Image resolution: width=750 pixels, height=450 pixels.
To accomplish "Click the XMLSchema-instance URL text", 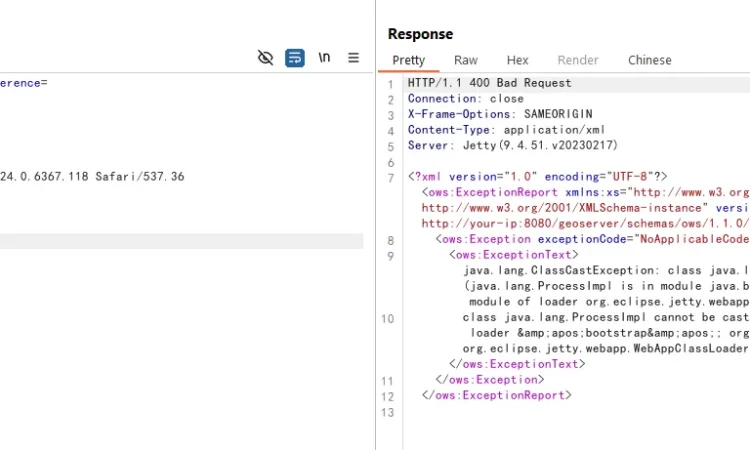I will 561,208.
